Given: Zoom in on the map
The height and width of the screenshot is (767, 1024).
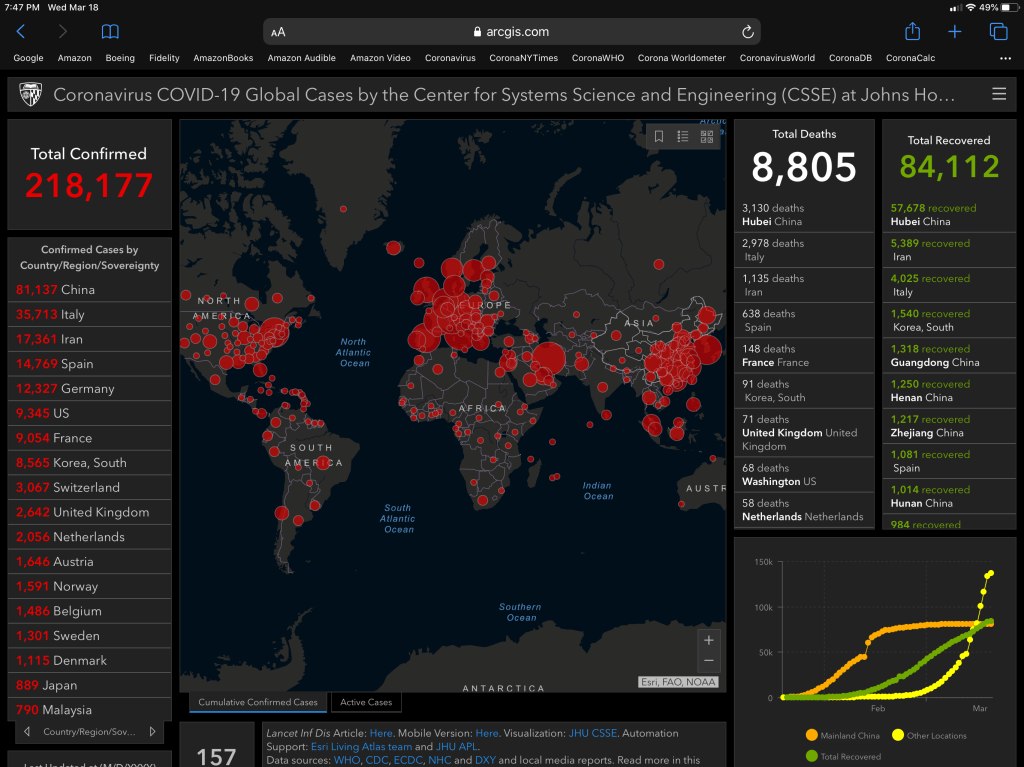Looking at the screenshot, I should (x=708, y=640).
